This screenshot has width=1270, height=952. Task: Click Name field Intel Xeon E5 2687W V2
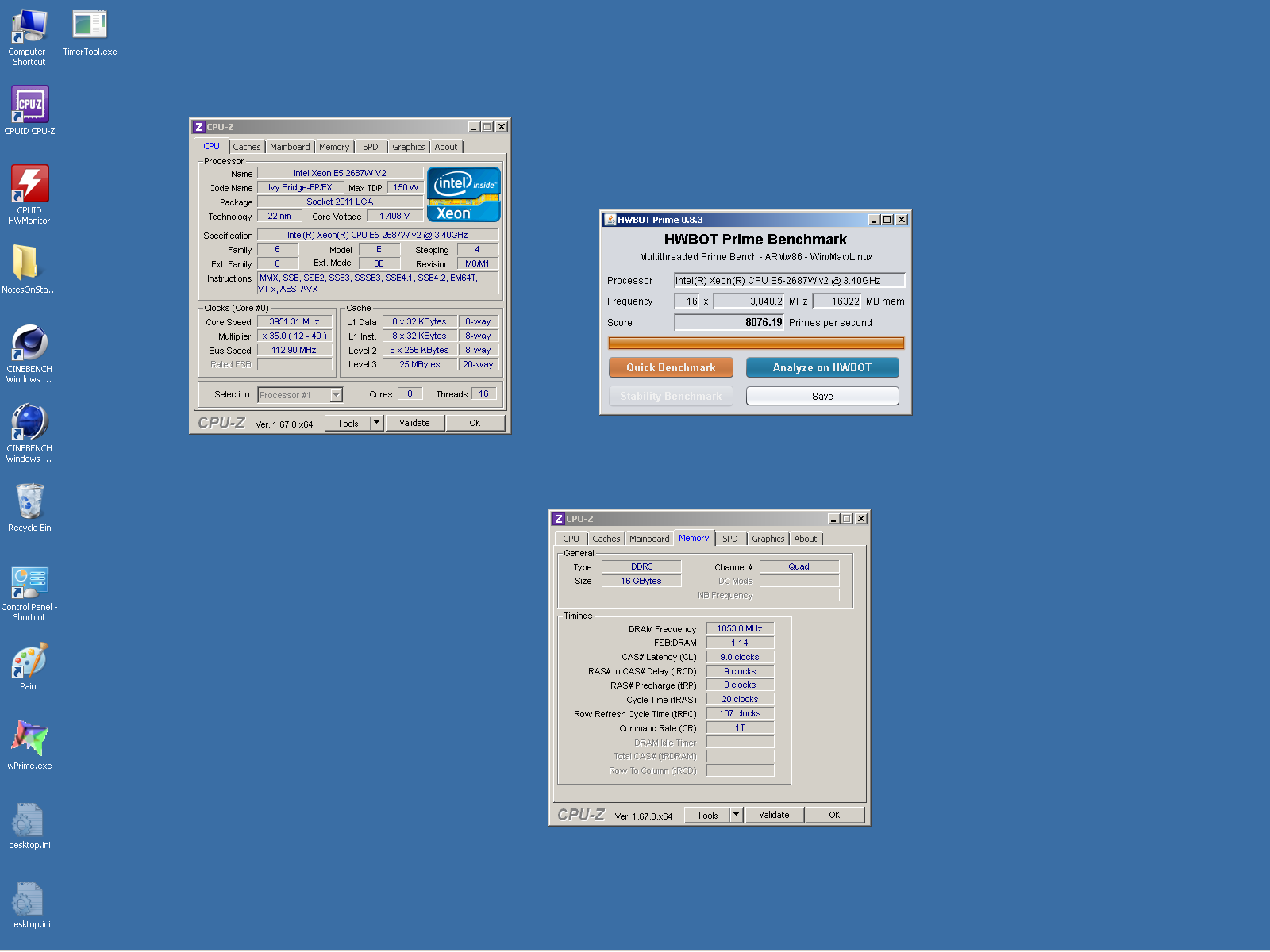340,173
